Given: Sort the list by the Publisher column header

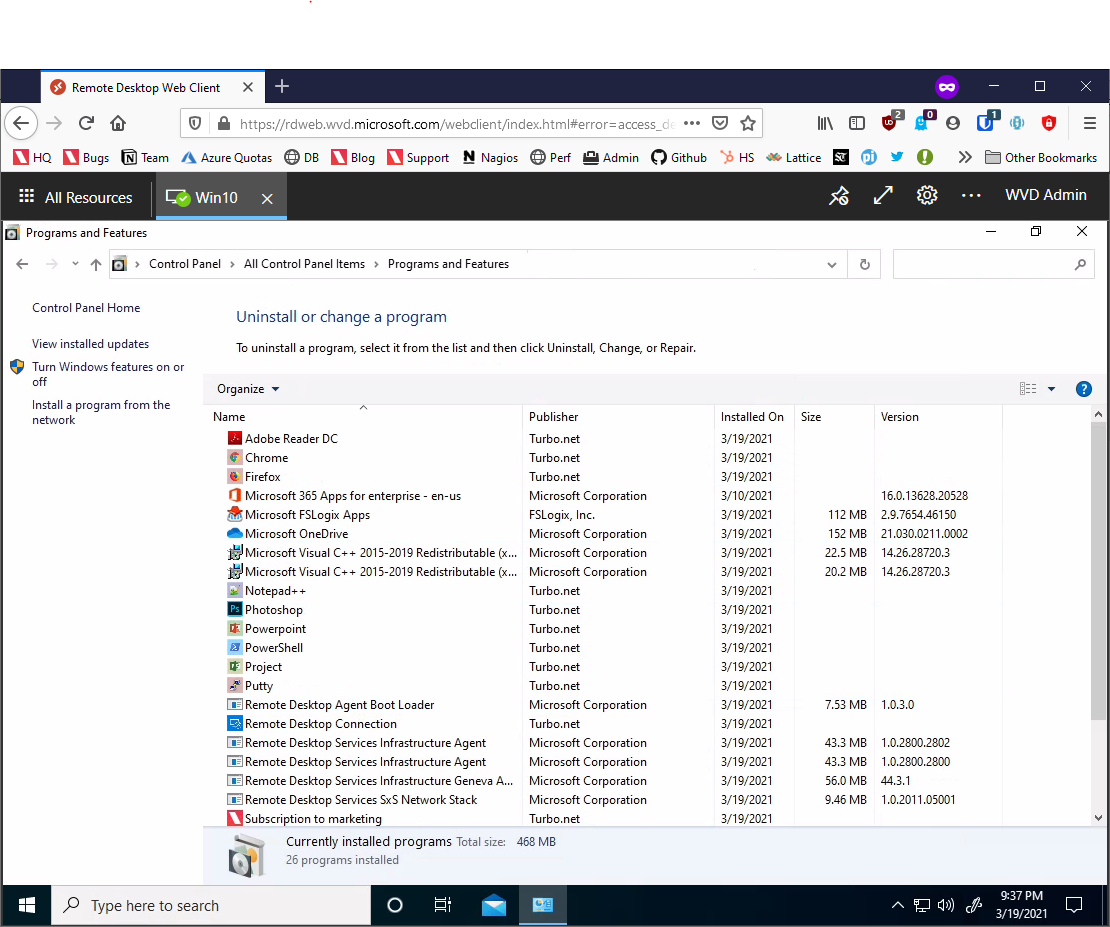Looking at the screenshot, I should point(554,417).
